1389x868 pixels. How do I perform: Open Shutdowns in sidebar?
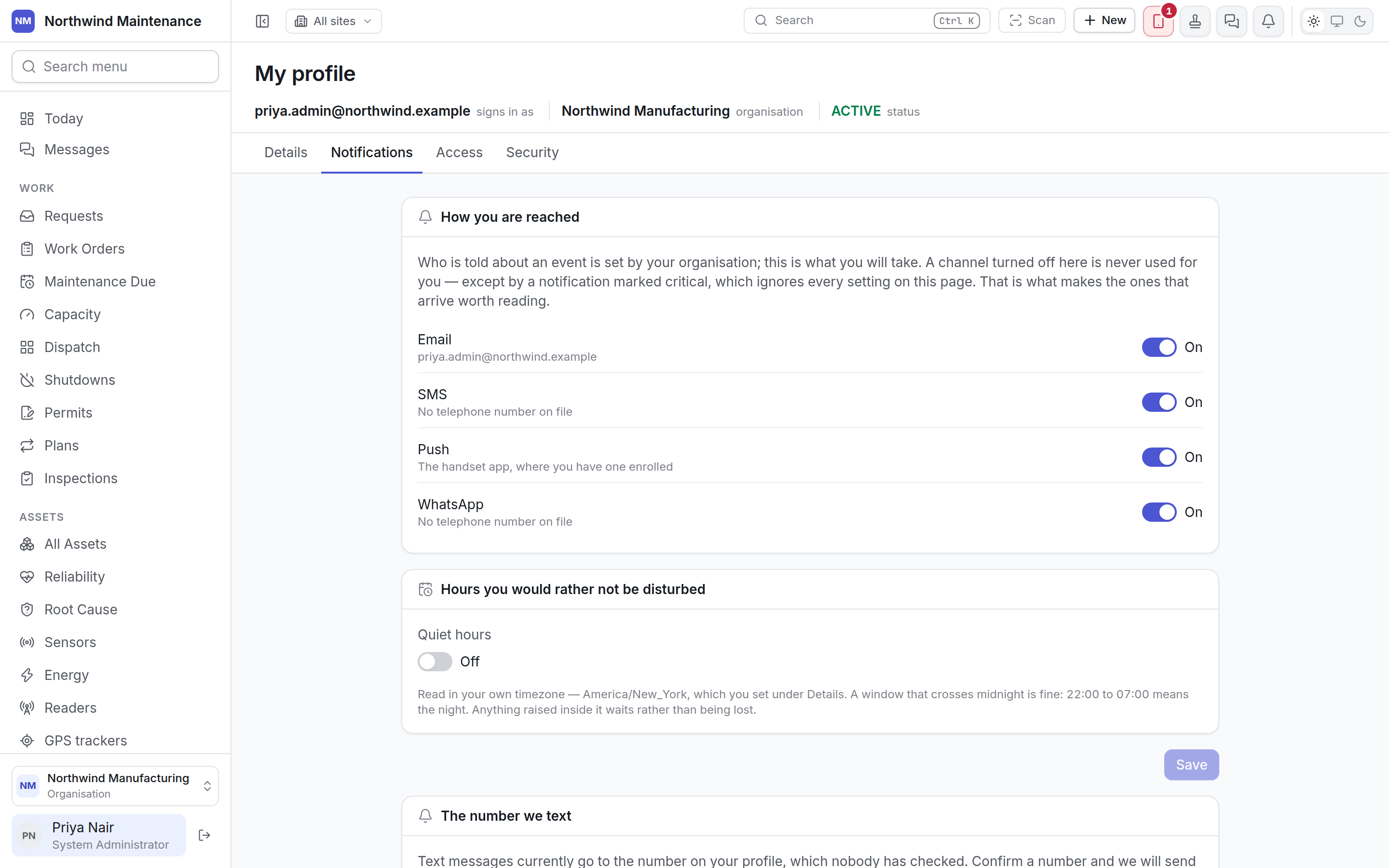click(x=115, y=380)
